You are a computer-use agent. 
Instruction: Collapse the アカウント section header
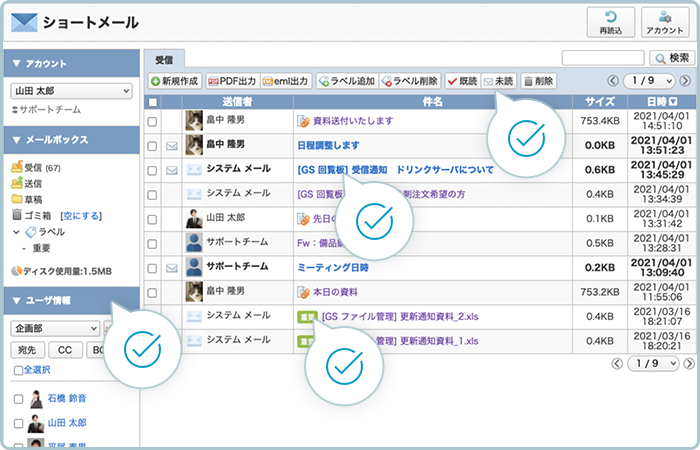(71, 63)
